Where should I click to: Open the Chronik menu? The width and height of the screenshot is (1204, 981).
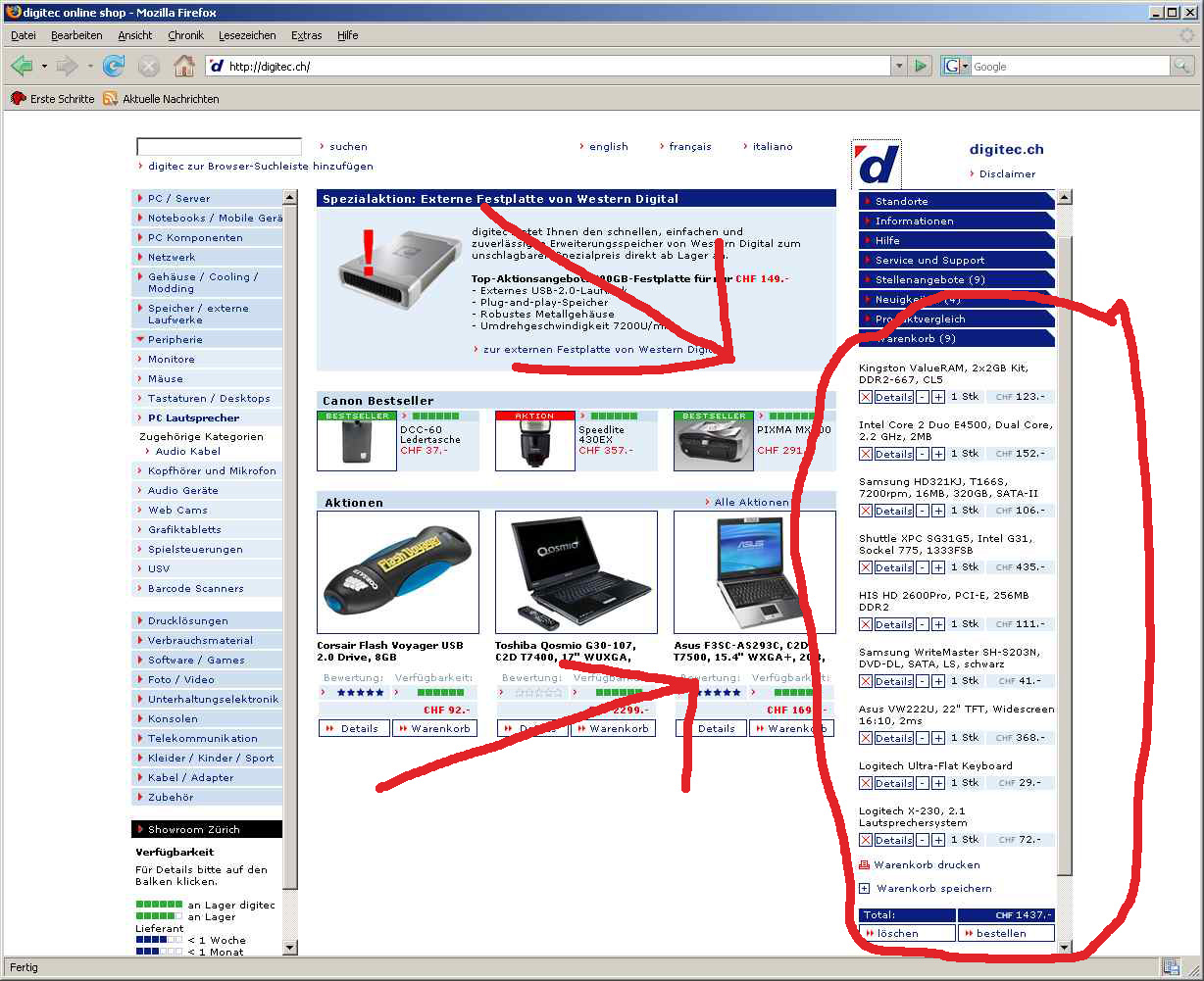(x=185, y=35)
